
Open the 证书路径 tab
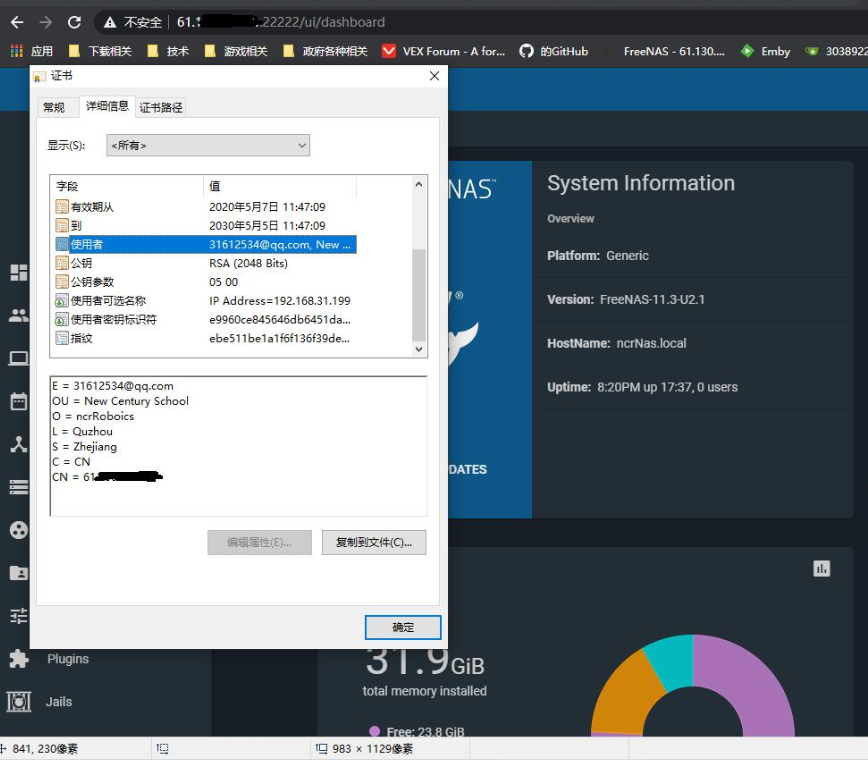(161, 107)
